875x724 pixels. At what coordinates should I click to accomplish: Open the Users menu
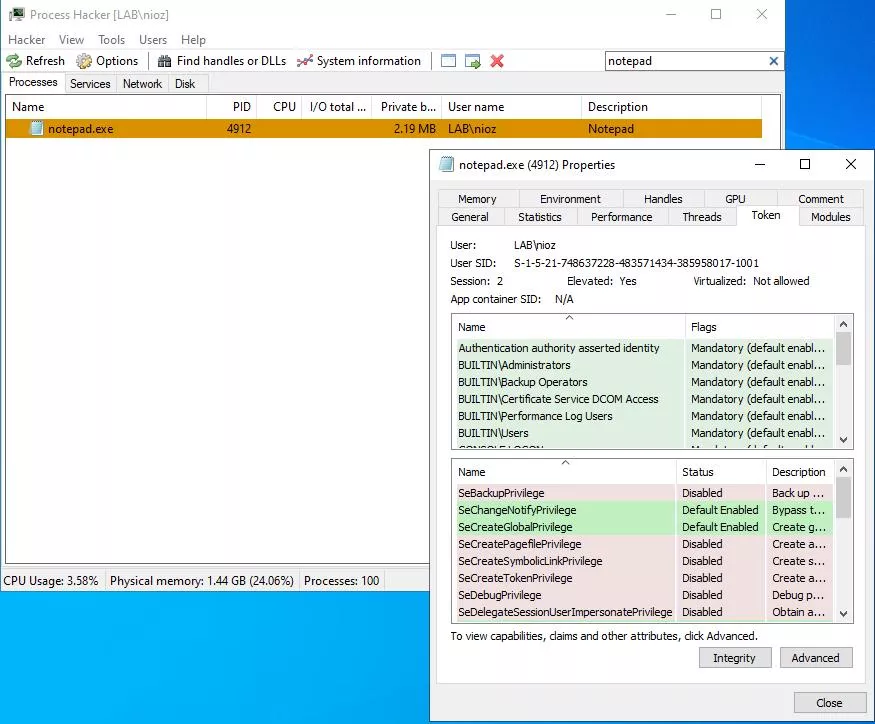(x=152, y=40)
